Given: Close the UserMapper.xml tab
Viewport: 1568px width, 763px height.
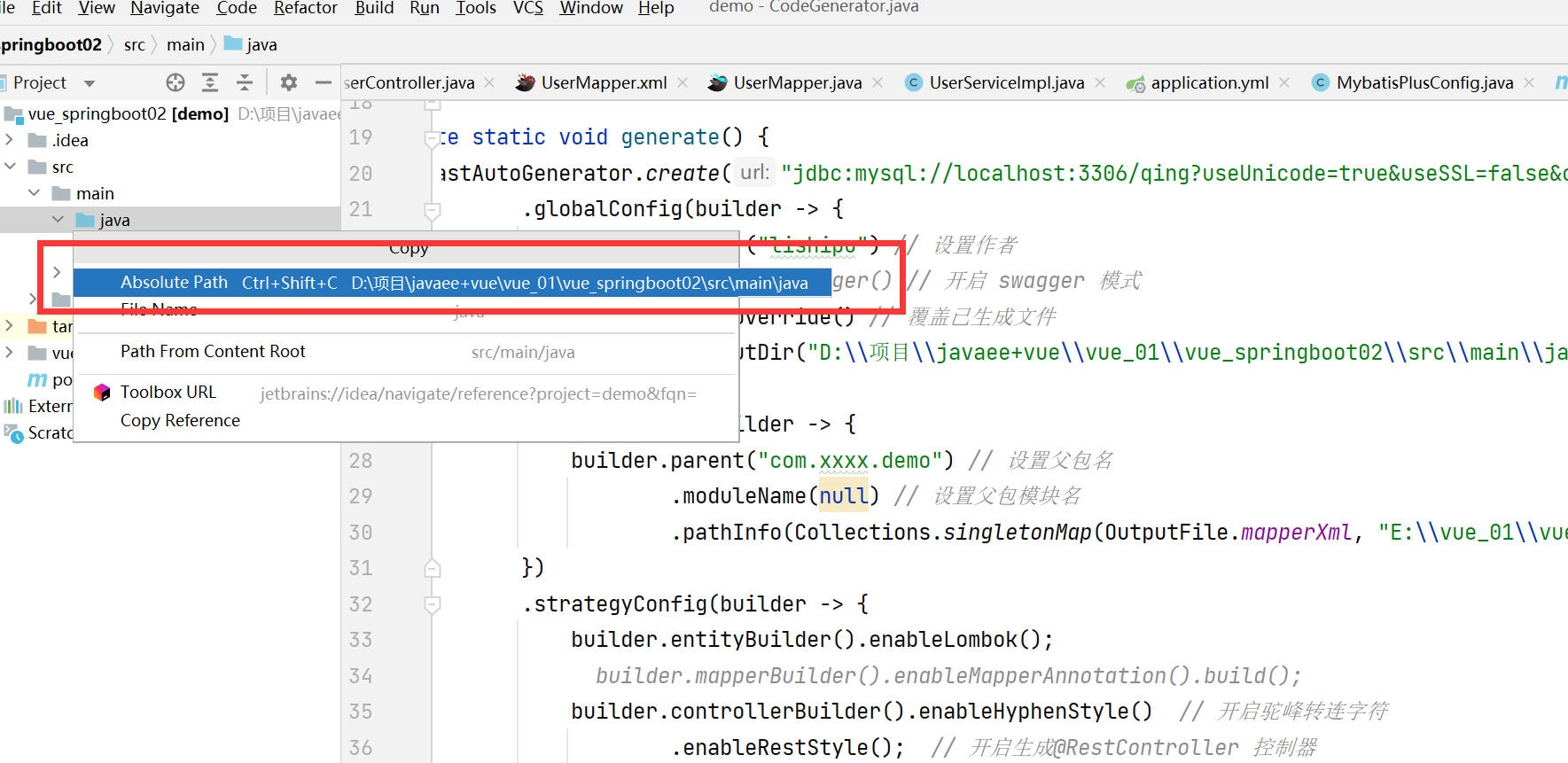Looking at the screenshot, I should coord(683,82).
